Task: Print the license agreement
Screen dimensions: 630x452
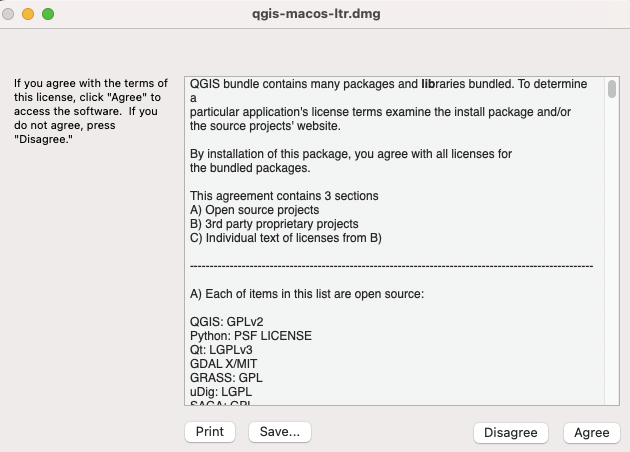Action: (210, 432)
